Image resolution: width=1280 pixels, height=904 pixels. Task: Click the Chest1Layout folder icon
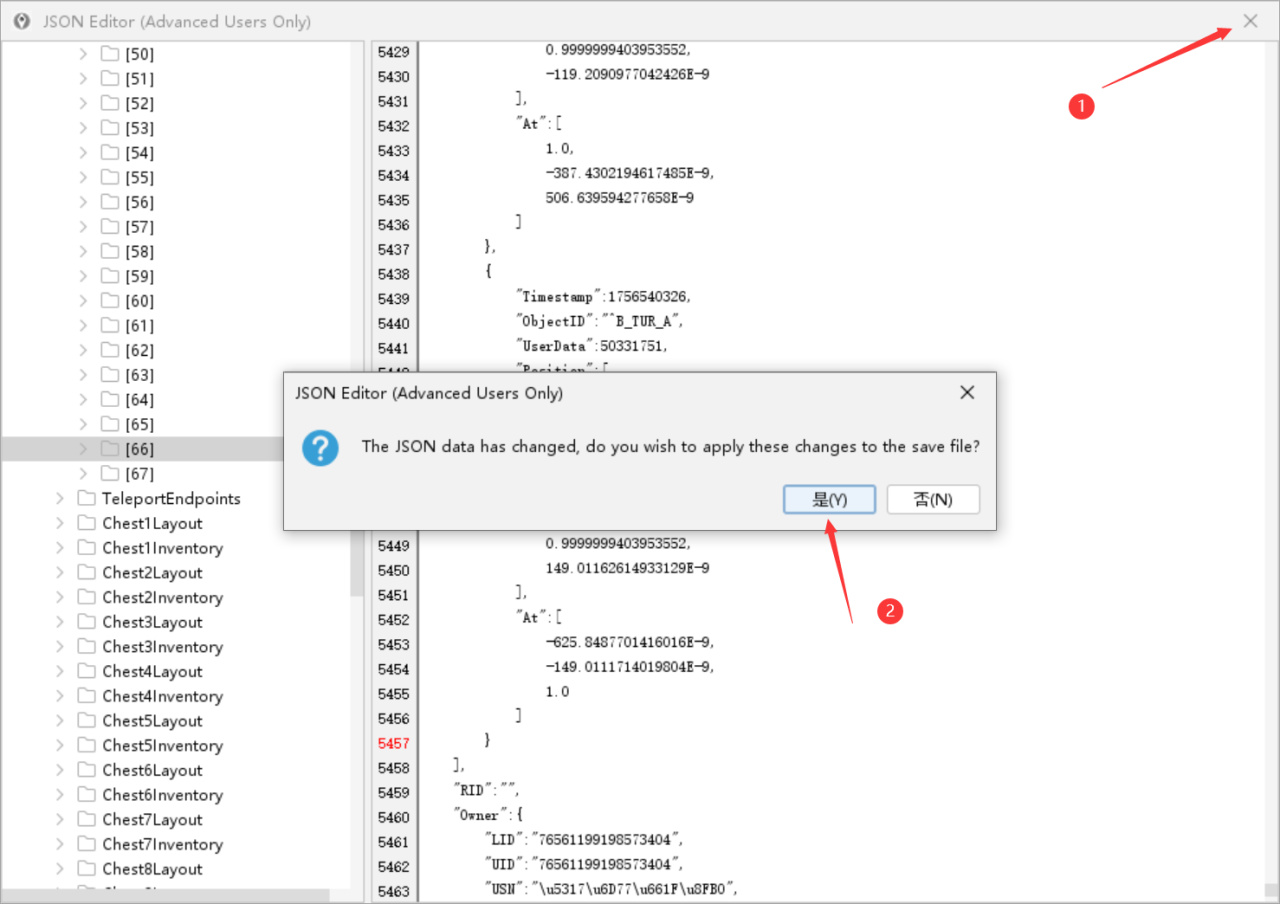coord(86,523)
